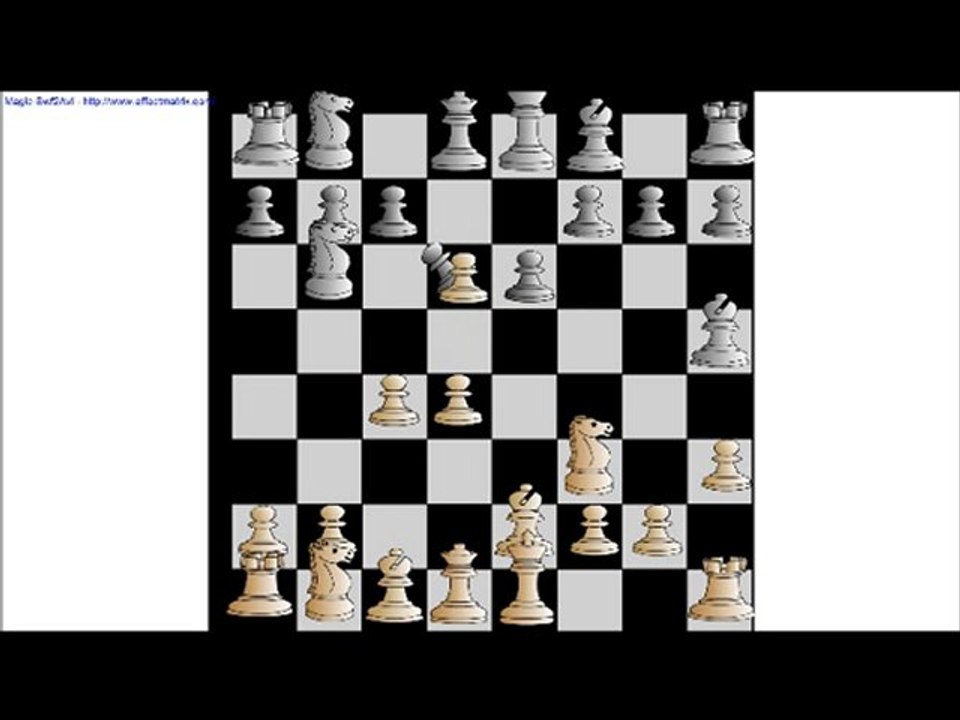Pick the black pawn on h7

pyautogui.click(x=726, y=211)
